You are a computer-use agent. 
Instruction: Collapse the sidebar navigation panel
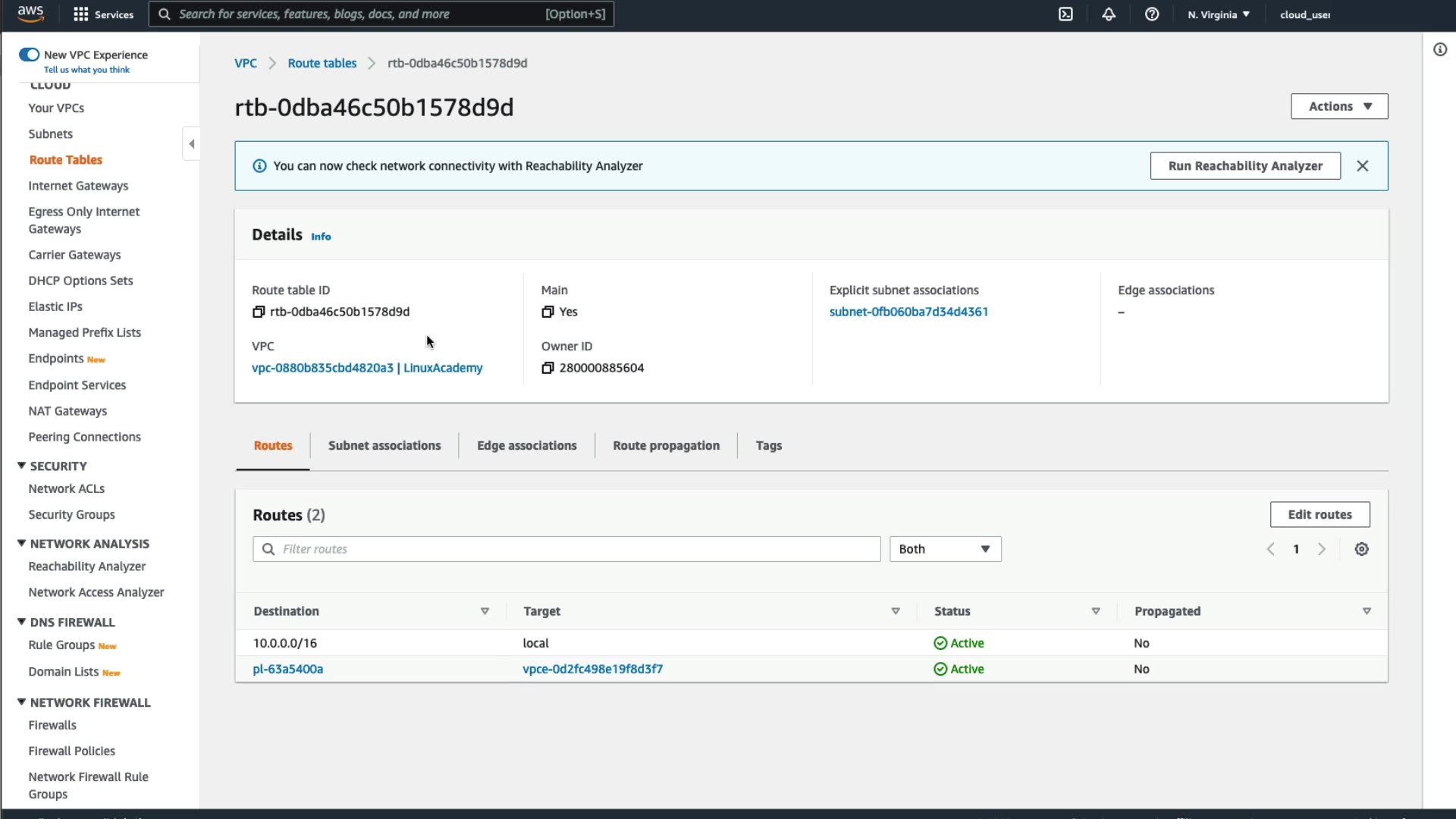191,144
